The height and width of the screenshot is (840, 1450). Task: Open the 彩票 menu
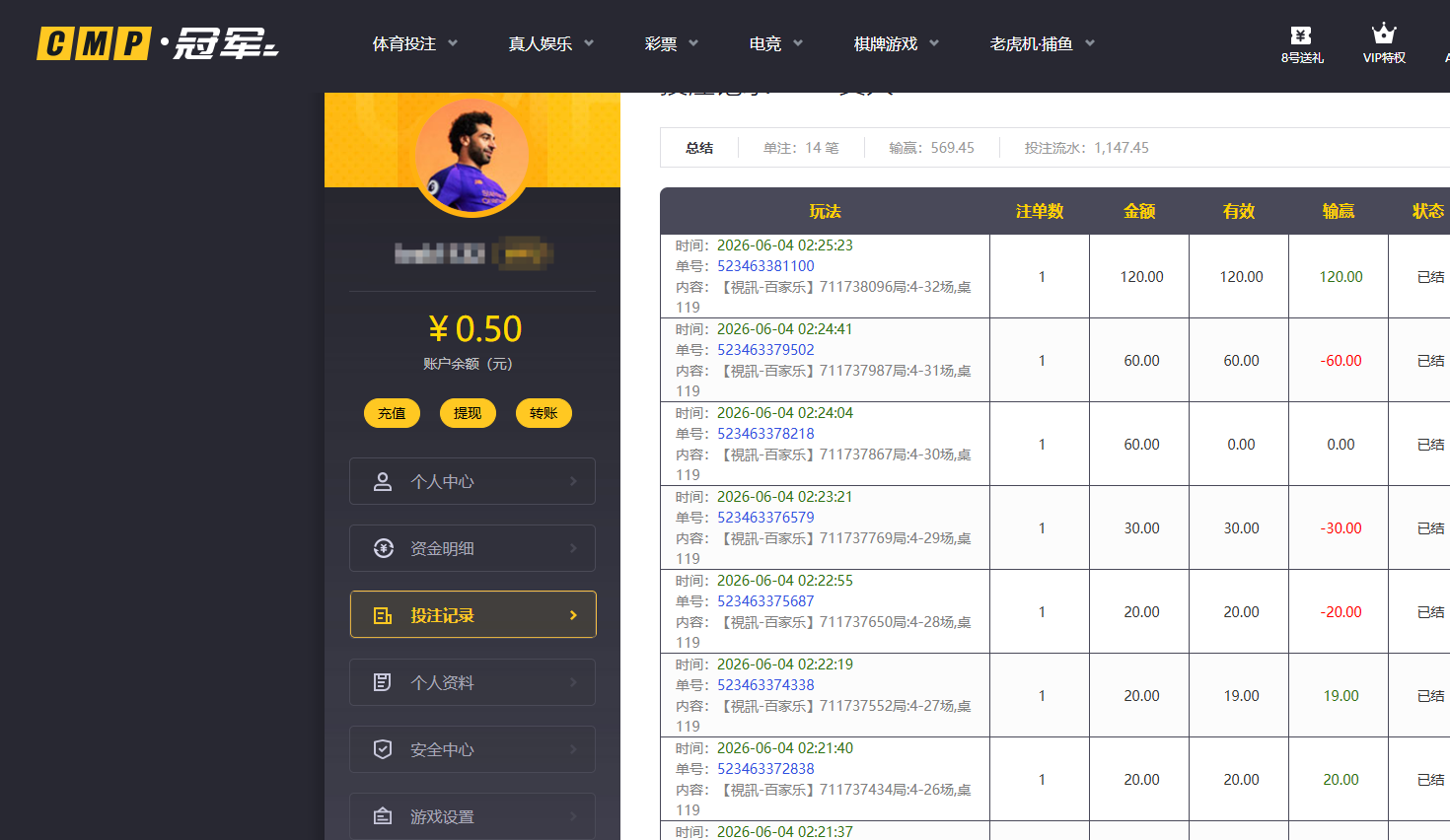pyautogui.click(x=661, y=43)
